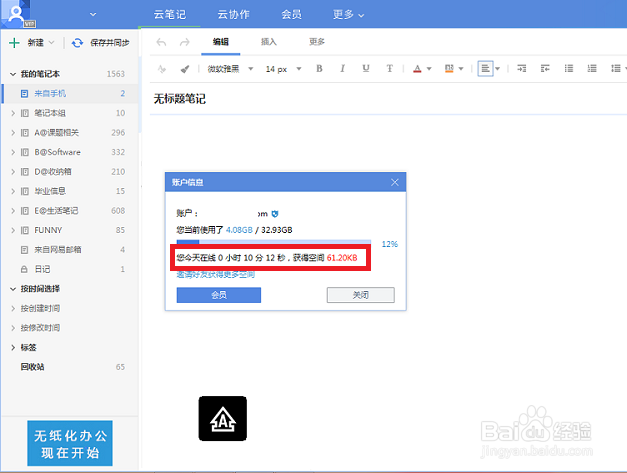The width and height of the screenshot is (627, 473).
Task: Open the 新建 dropdown arrow
Action: 51,42
